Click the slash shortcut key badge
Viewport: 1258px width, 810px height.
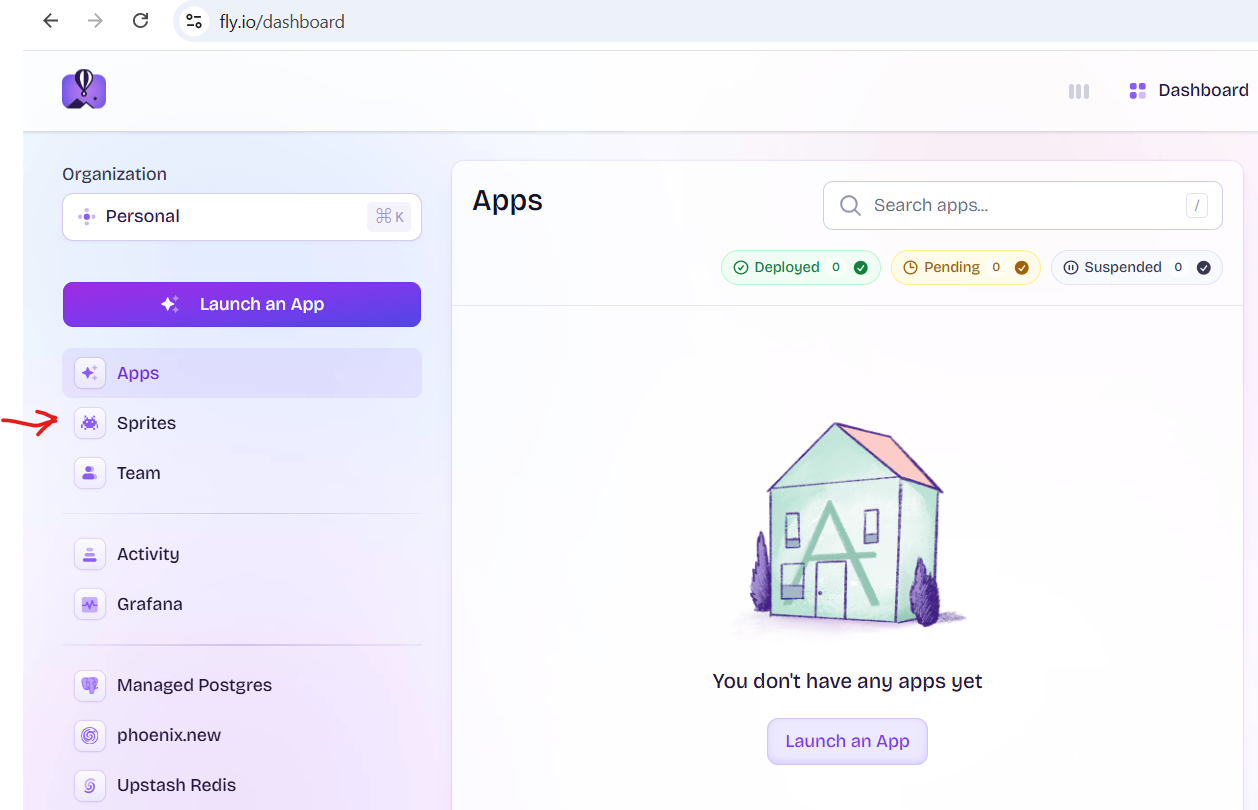(1197, 206)
